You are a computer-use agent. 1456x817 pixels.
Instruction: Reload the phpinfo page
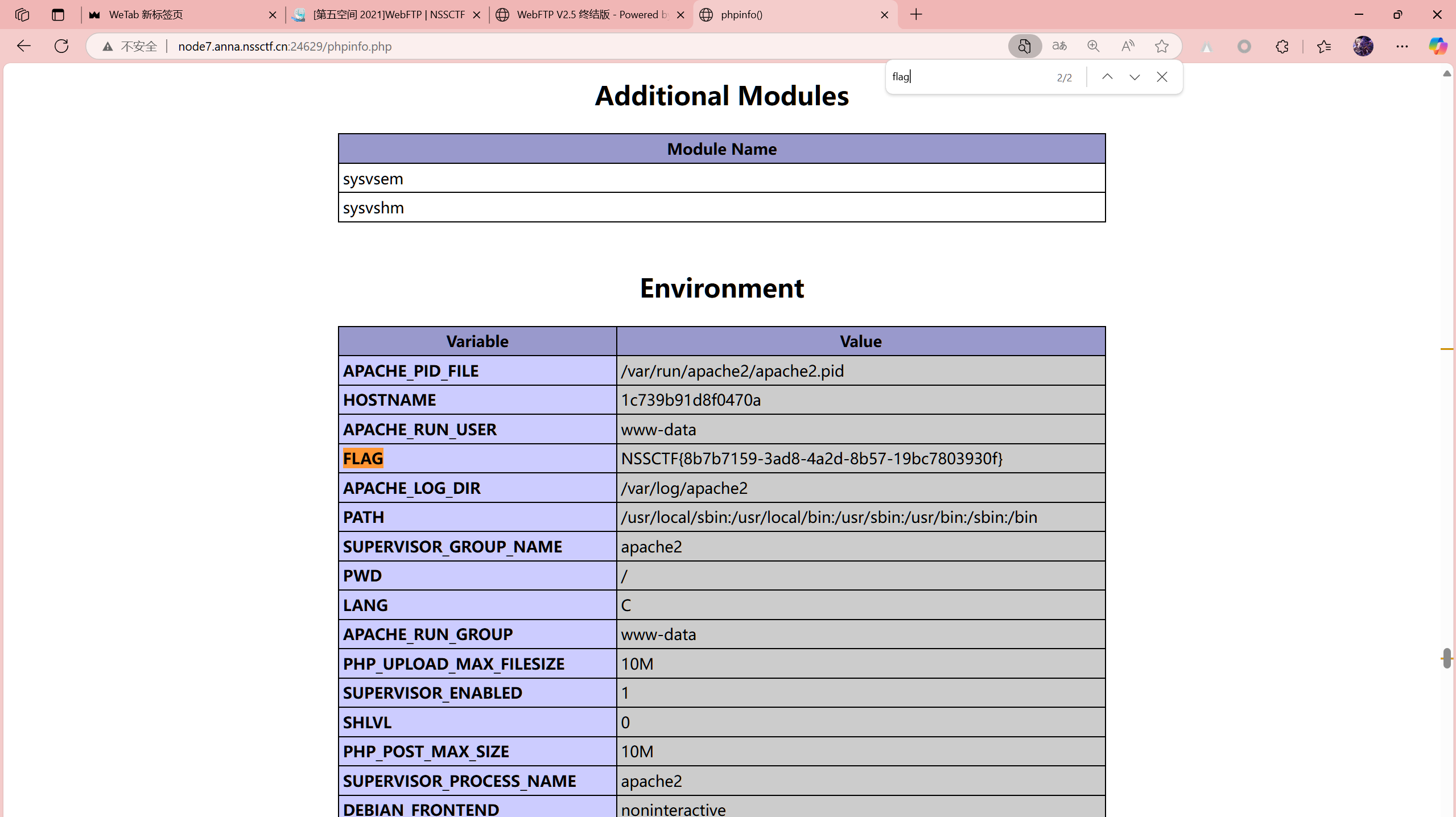61,46
